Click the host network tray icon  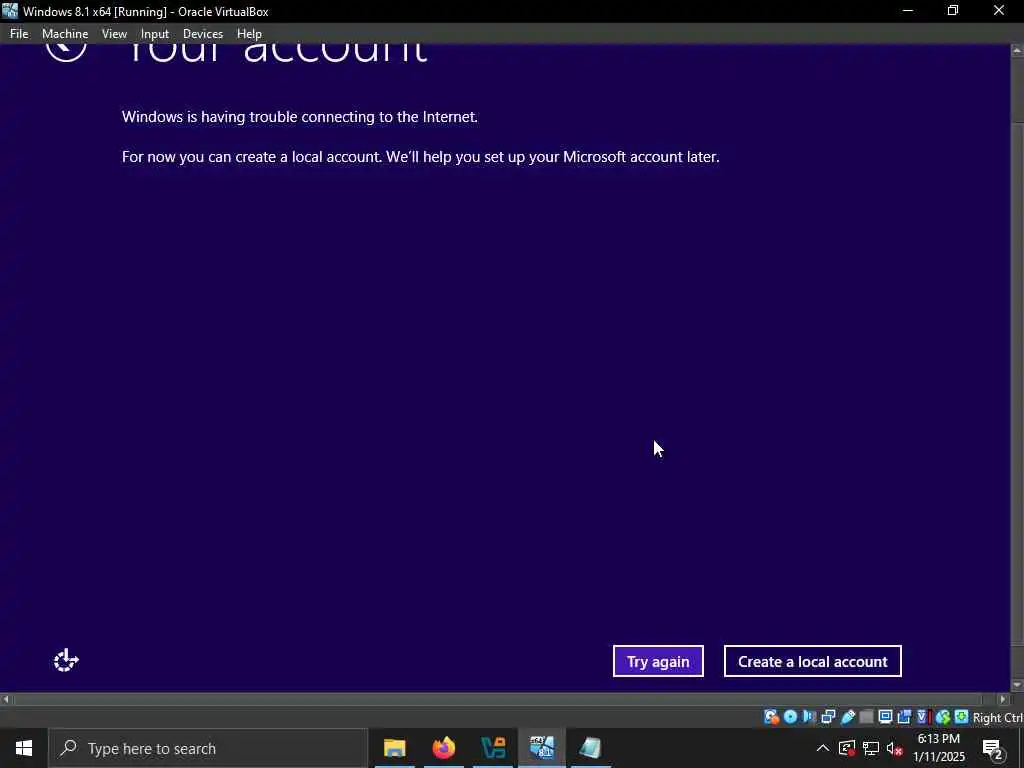coord(871,748)
